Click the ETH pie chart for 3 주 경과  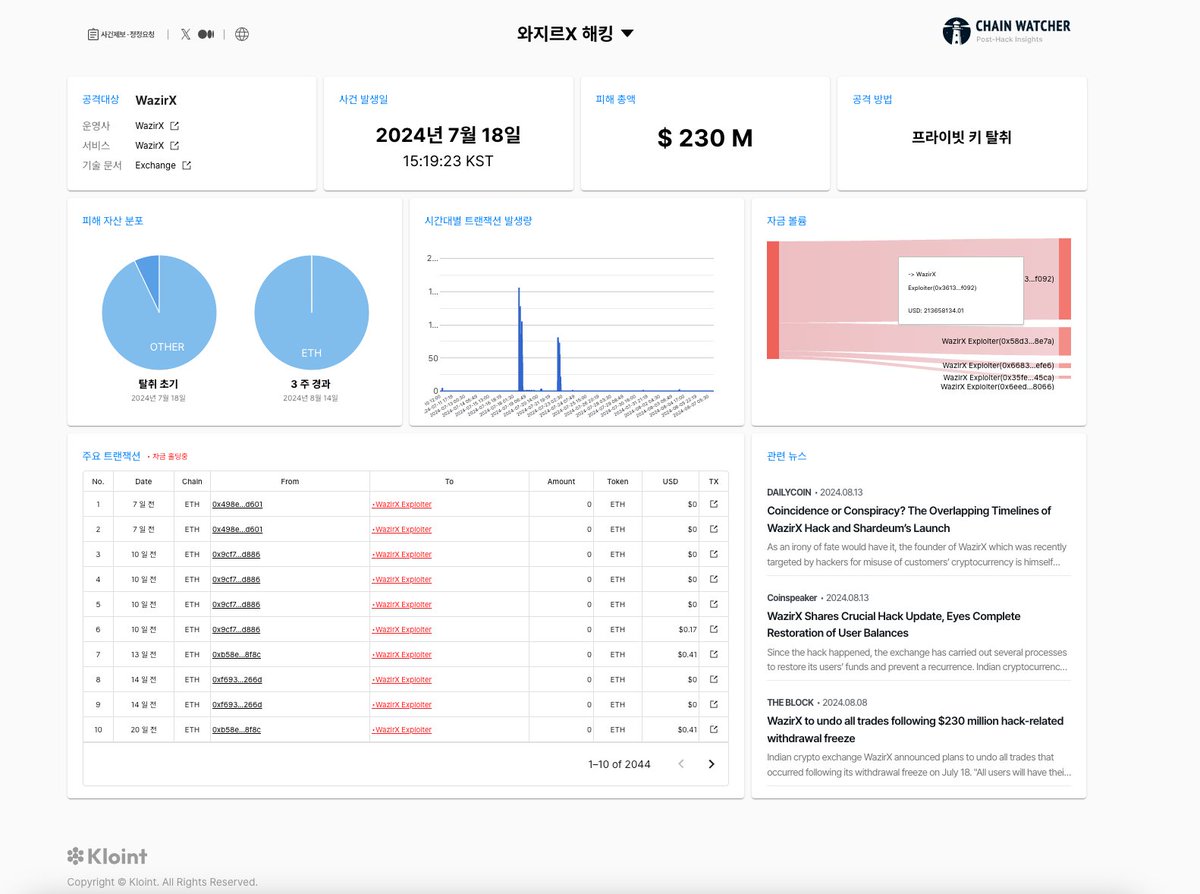pyautogui.click(x=312, y=313)
